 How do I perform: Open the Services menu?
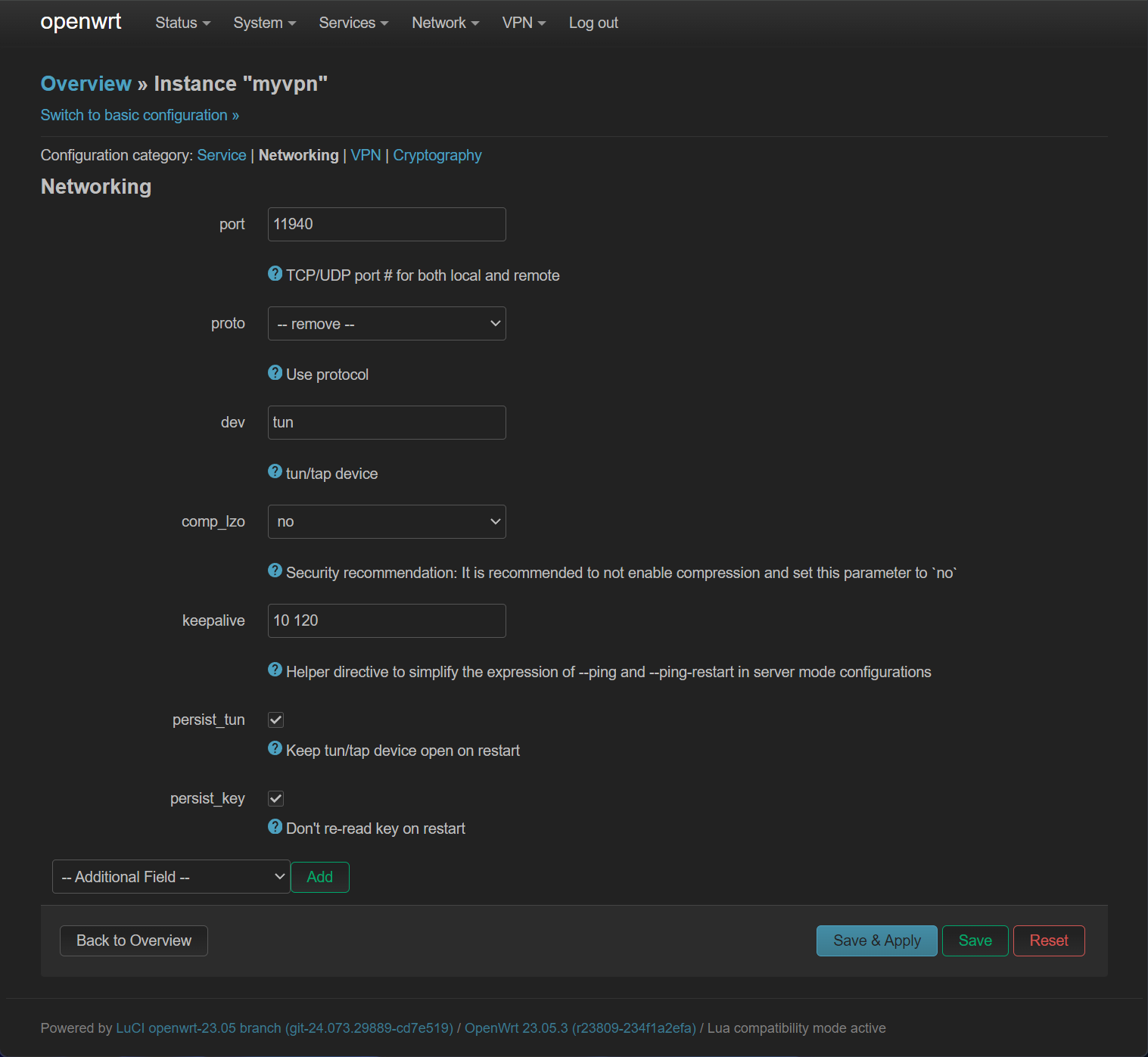point(353,23)
